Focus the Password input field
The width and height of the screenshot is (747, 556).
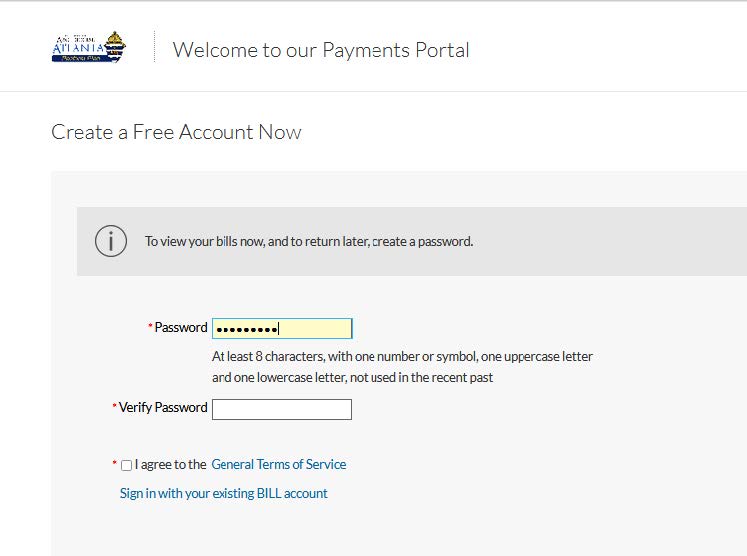tap(282, 329)
